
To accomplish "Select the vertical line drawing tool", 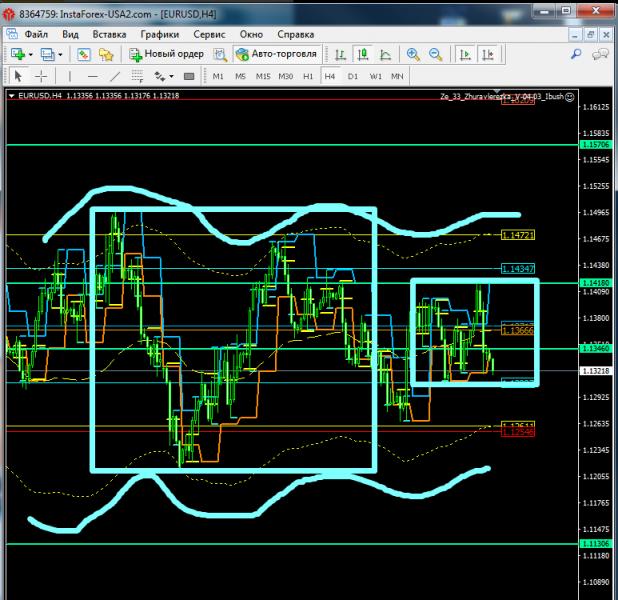I will 70,76.
